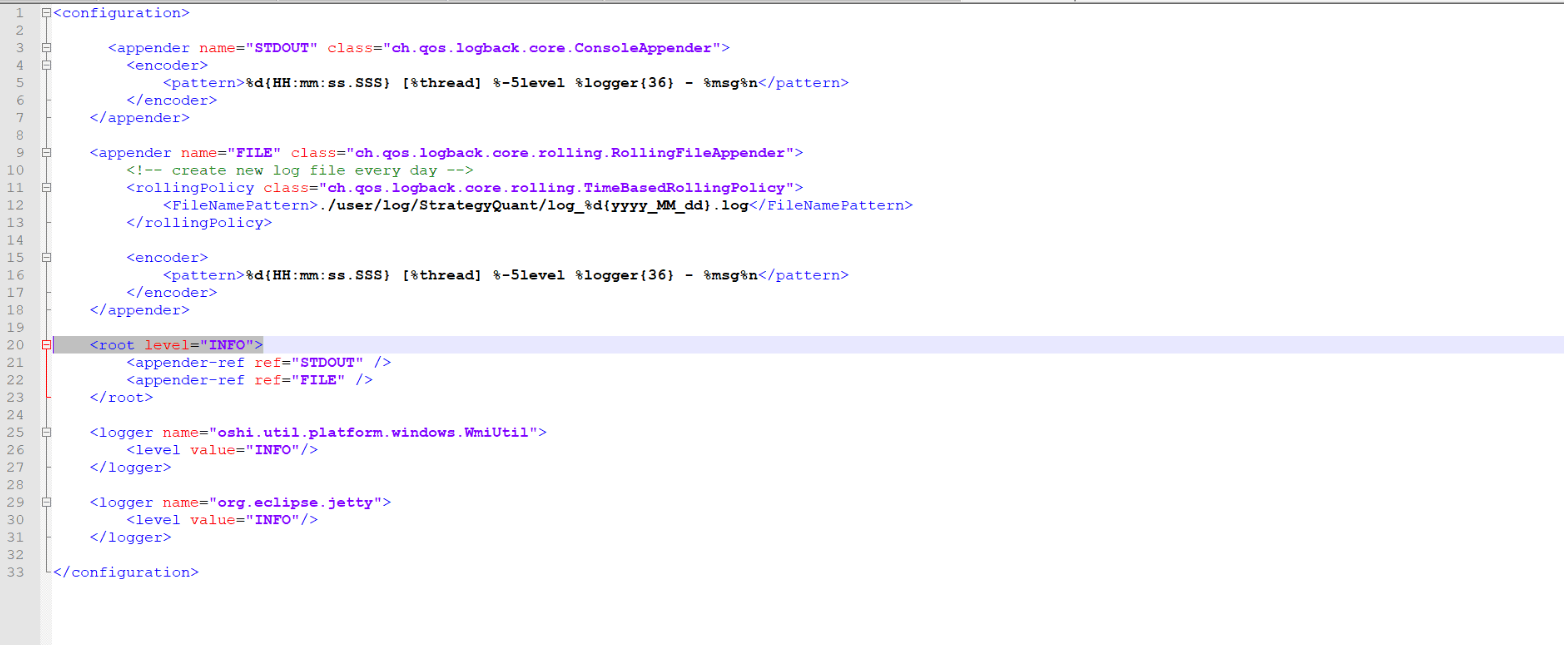Click the </rollingPolicy> tag on line 13
The height and width of the screenshot is (645, 1564).
[x=199, y=223]
